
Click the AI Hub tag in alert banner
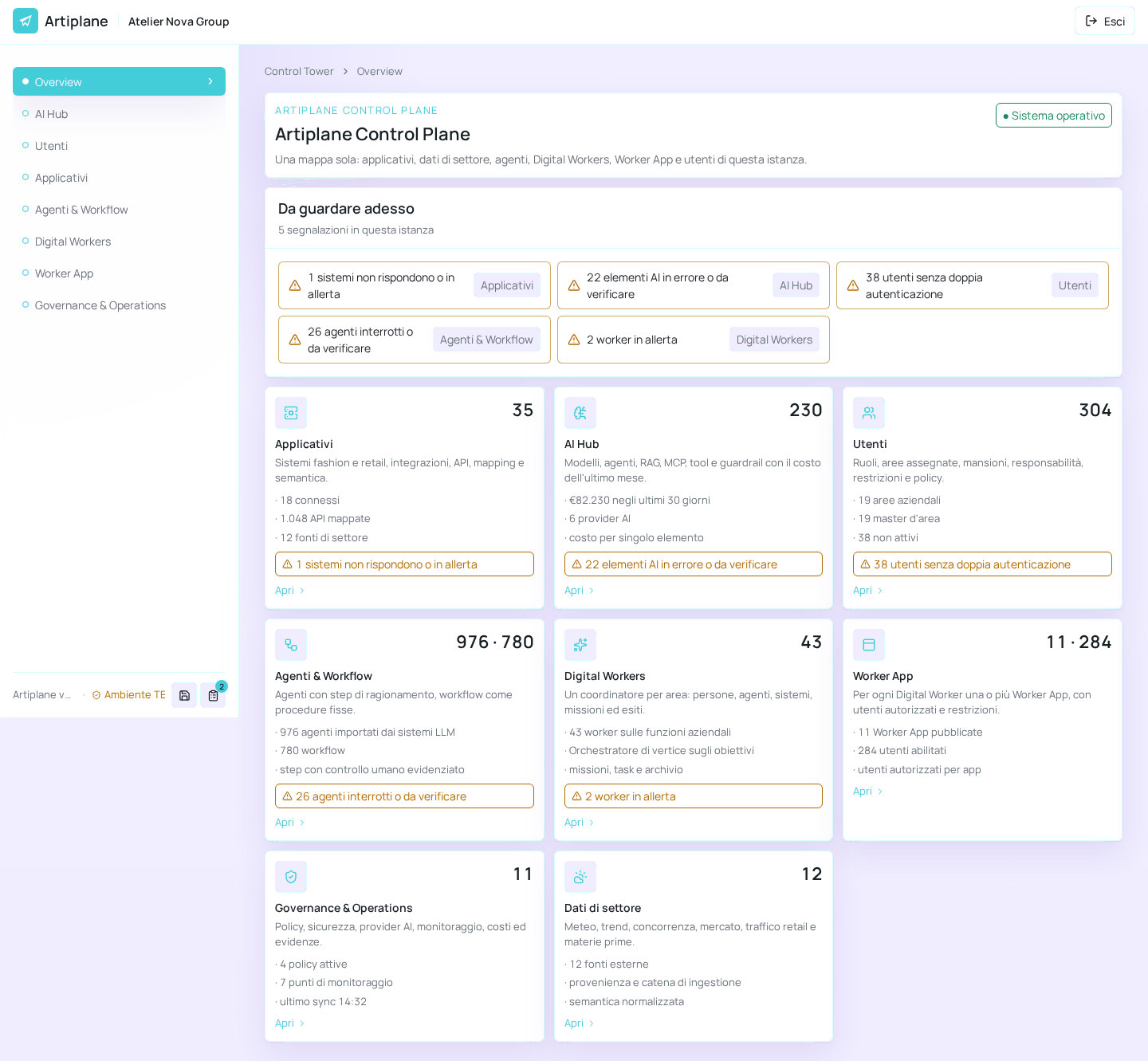[796, 285]
